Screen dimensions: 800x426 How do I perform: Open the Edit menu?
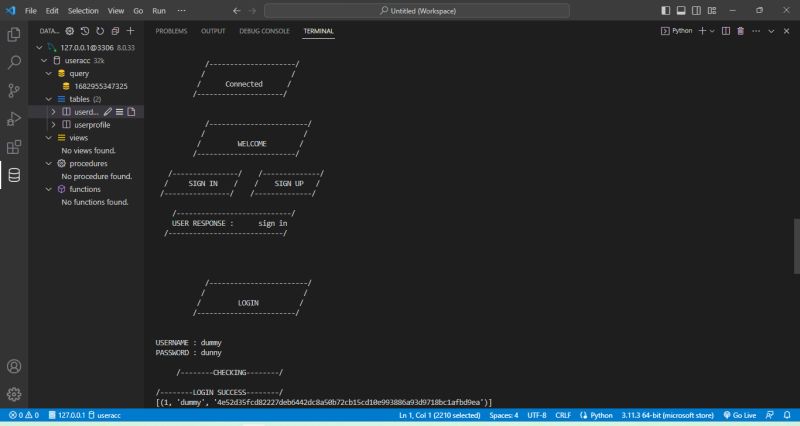tap(52, 11)
